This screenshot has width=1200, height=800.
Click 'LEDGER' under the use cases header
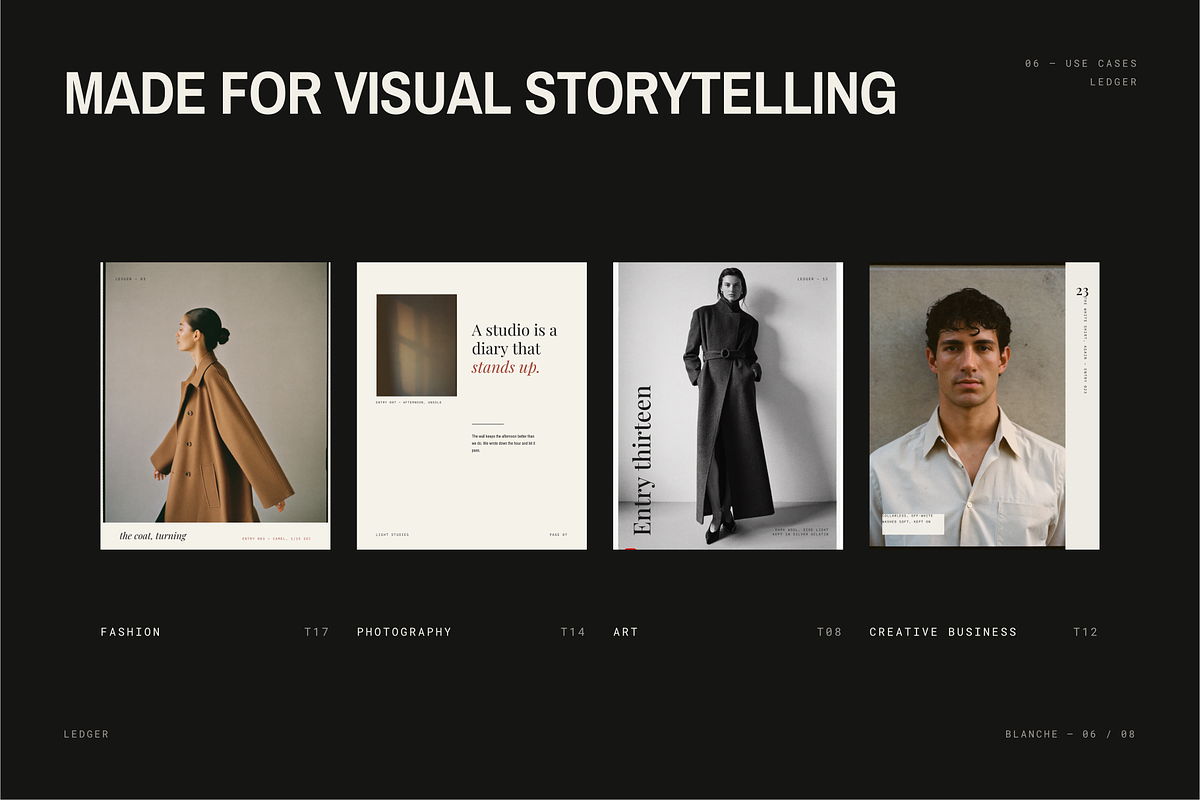pos(1113,82)
